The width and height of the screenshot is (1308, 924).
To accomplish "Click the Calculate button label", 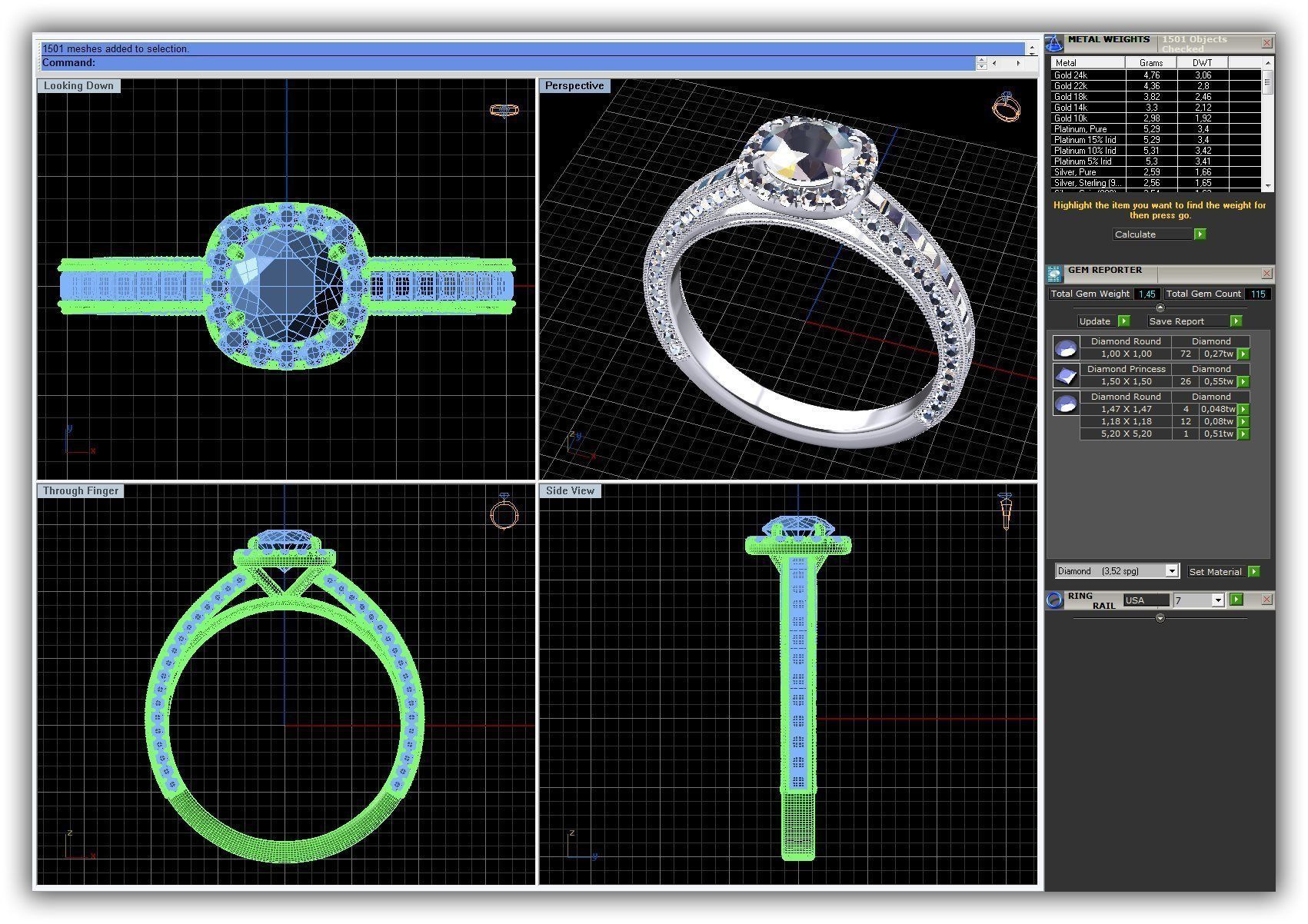I will pos(1152,234).
